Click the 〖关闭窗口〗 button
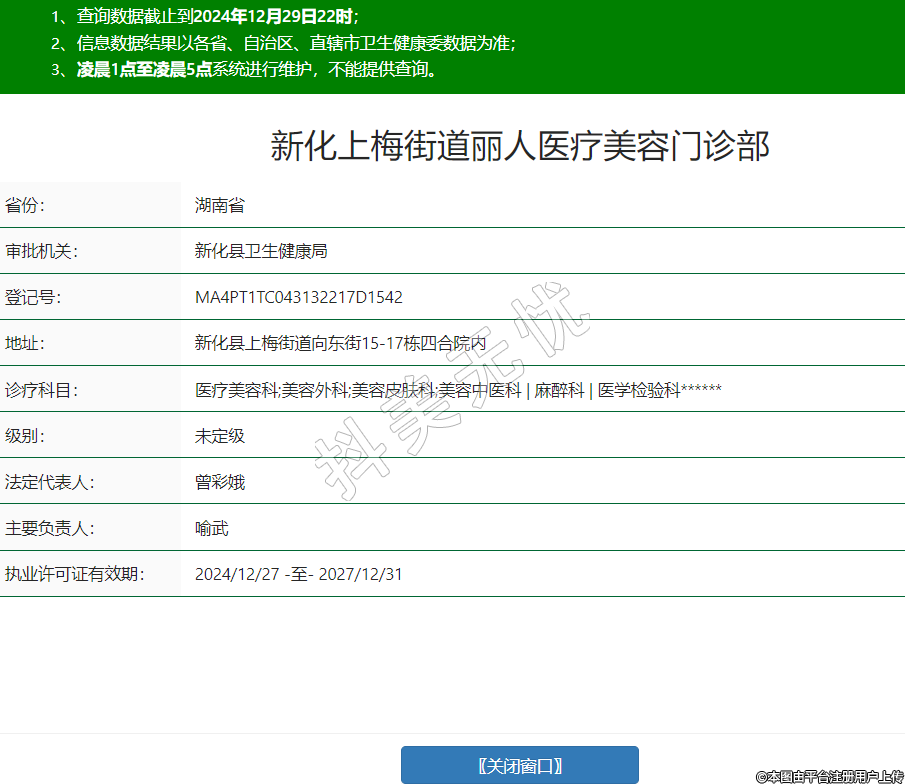 click(519, 766)
